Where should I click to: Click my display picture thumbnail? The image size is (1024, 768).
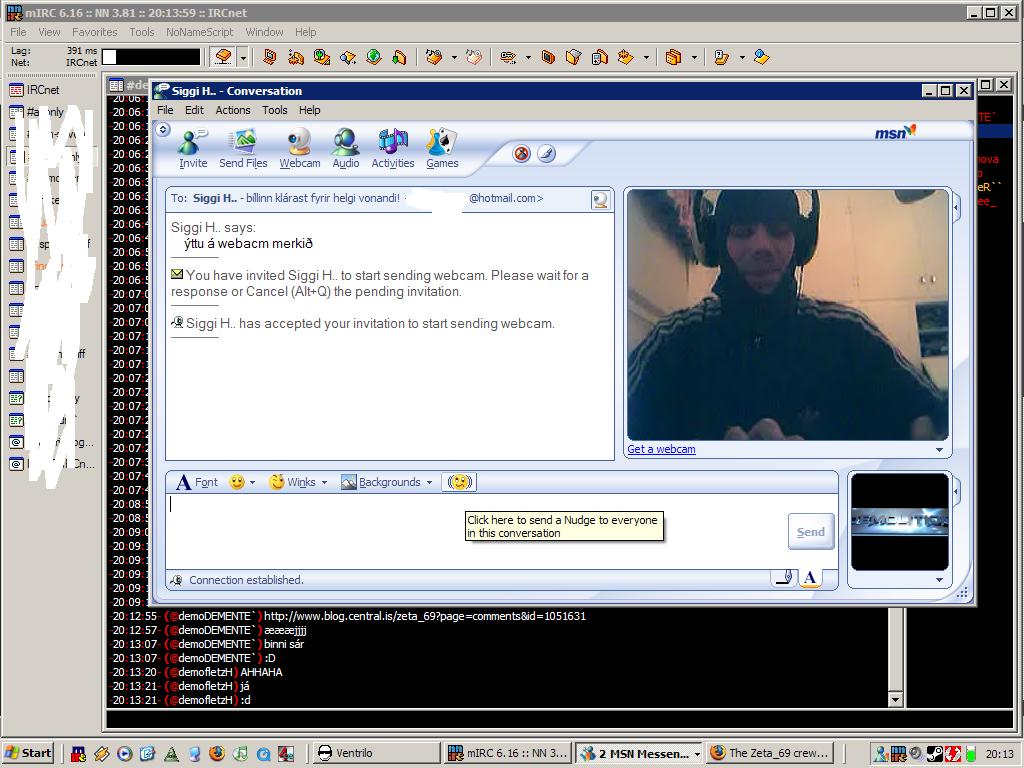click(900, 521)
